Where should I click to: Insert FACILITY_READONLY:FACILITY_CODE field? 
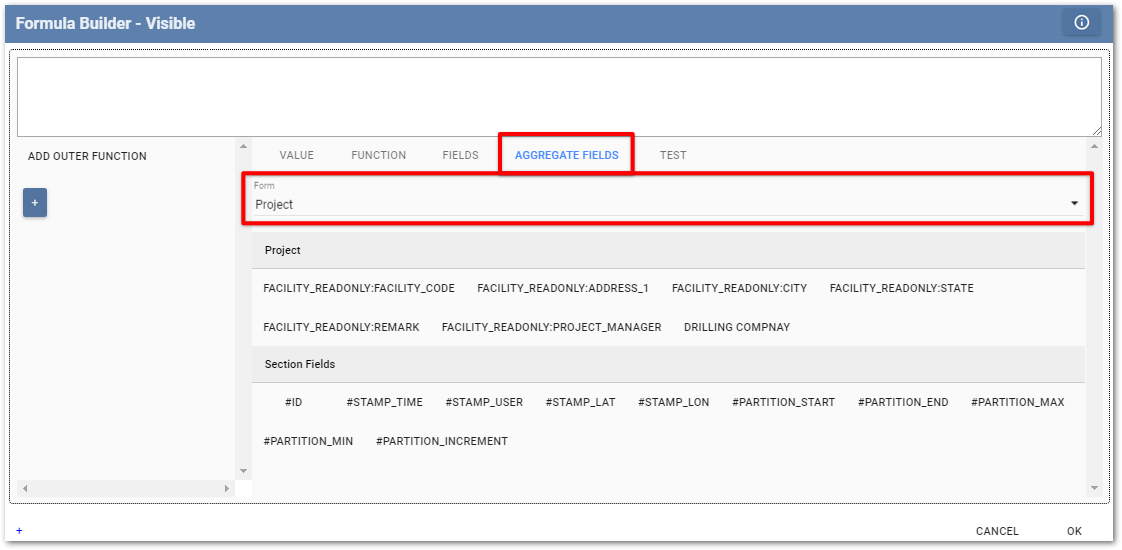pyautogui.click(x=359, y=288)
